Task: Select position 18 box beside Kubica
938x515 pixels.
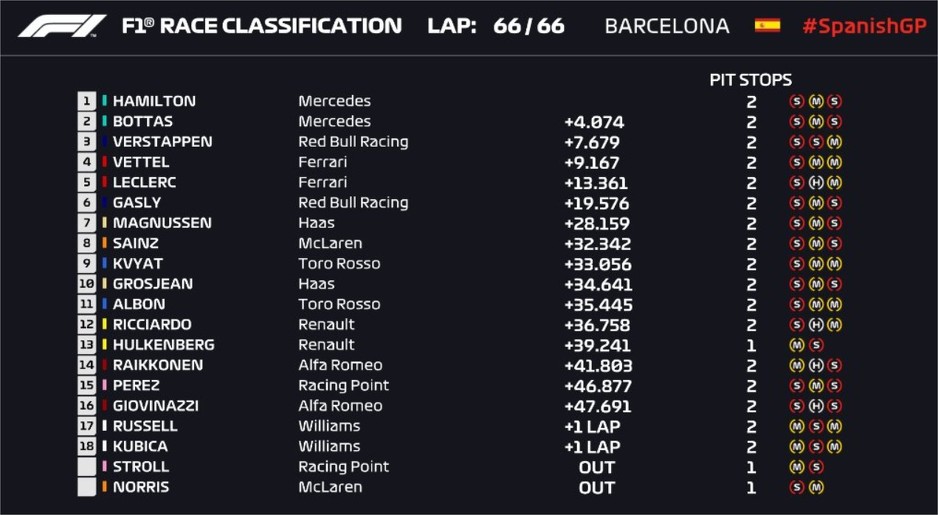Action: click(x=87, y=447)
